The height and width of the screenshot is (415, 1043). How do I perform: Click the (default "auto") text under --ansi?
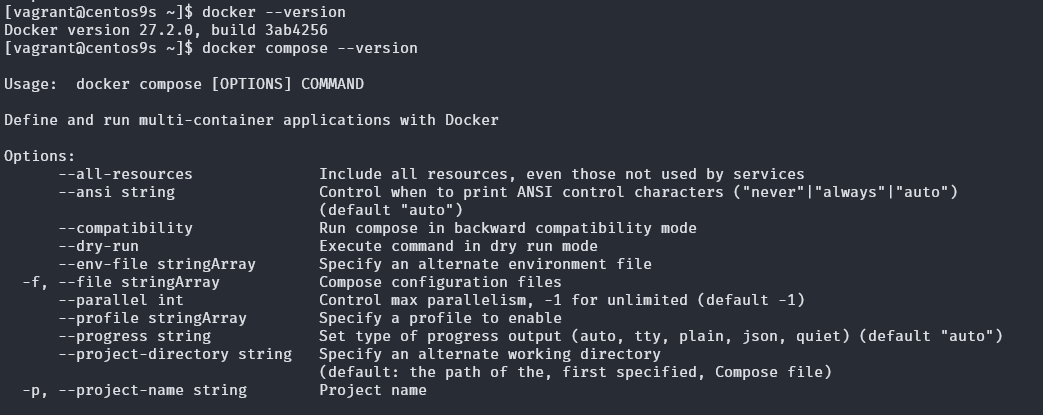pos(391,210)
